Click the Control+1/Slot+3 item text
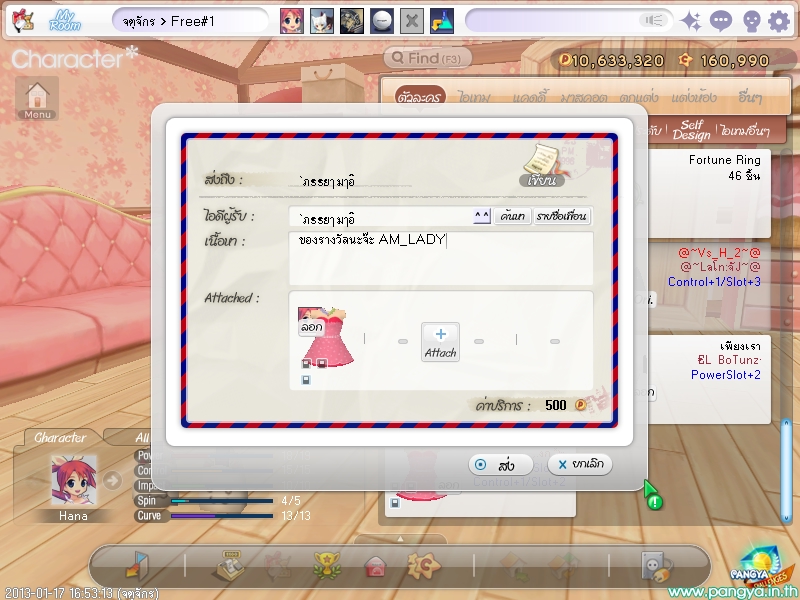Viewport: 800px width, 600px height. pyautogui.click(x=714, y=282)
